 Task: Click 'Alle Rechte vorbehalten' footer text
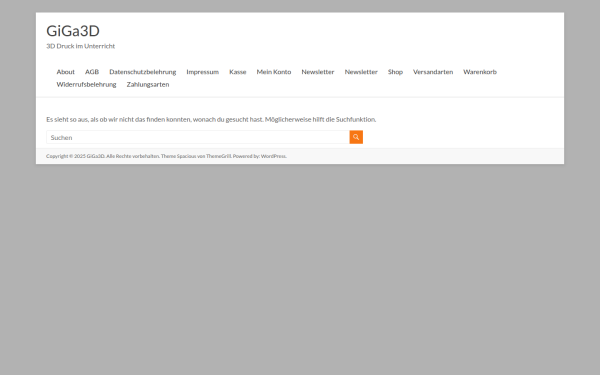point(132,156)
